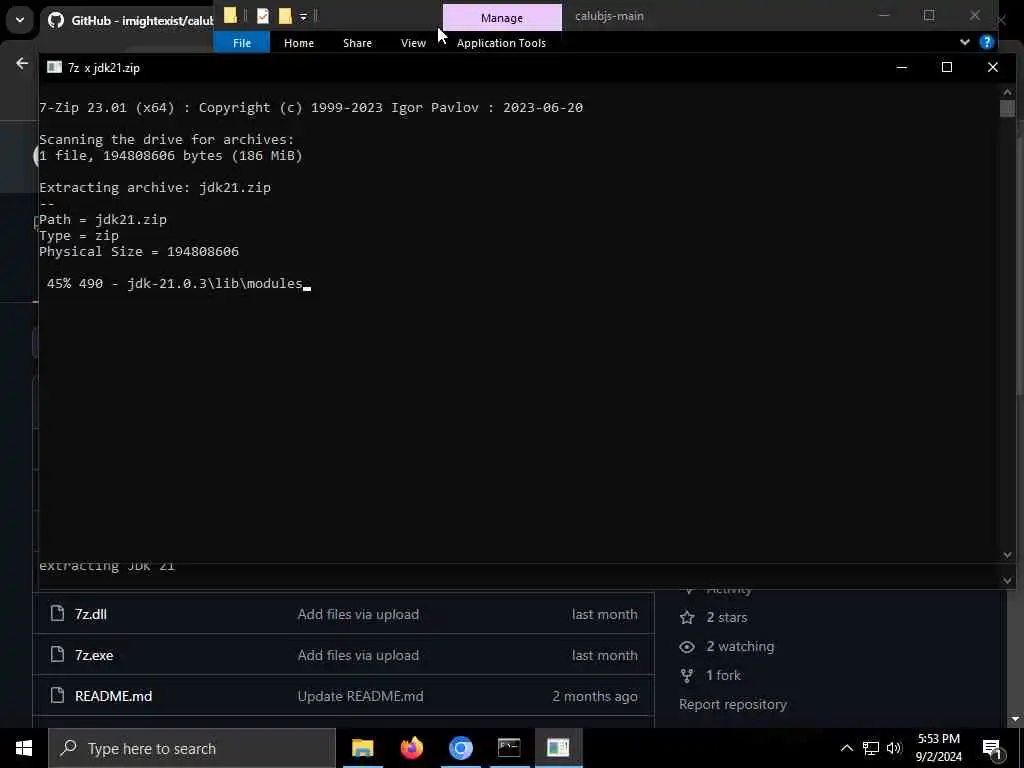Click the README.md file icon
The height and width of the screenshot is (768, 1024).
pos(57,696)
